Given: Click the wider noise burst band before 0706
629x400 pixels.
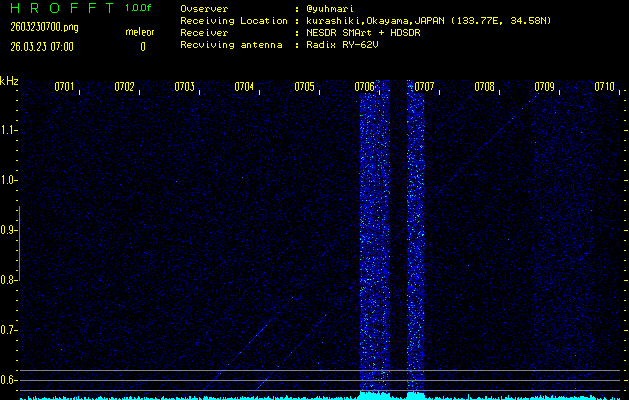Looking at the screenshot, I should (375, 237).
